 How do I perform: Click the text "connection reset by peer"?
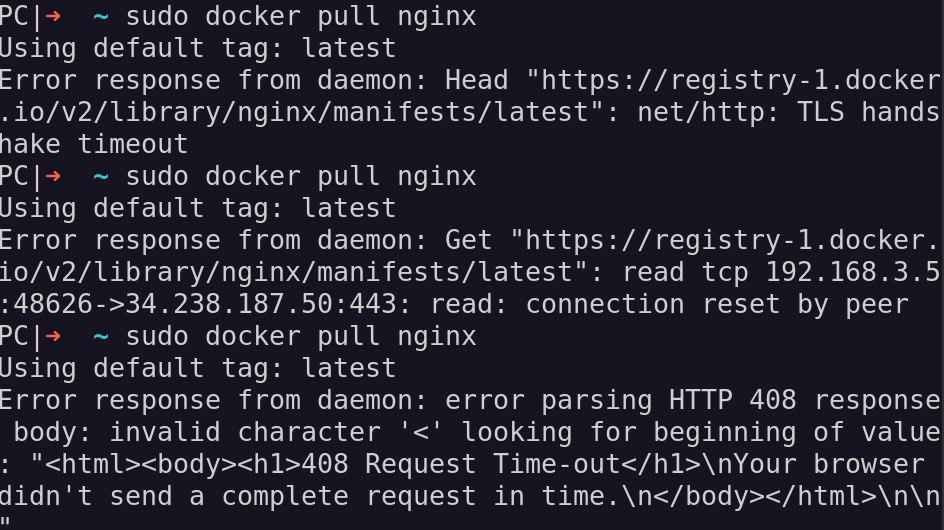[717, 305]
